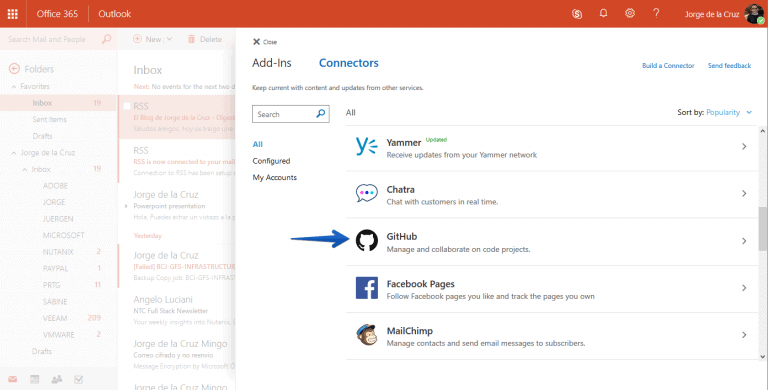This screenshot has width=768, height=390.
Task: Click the connector list scrollbar thumb
Action: pyautogui.click(x=762, y=228)
